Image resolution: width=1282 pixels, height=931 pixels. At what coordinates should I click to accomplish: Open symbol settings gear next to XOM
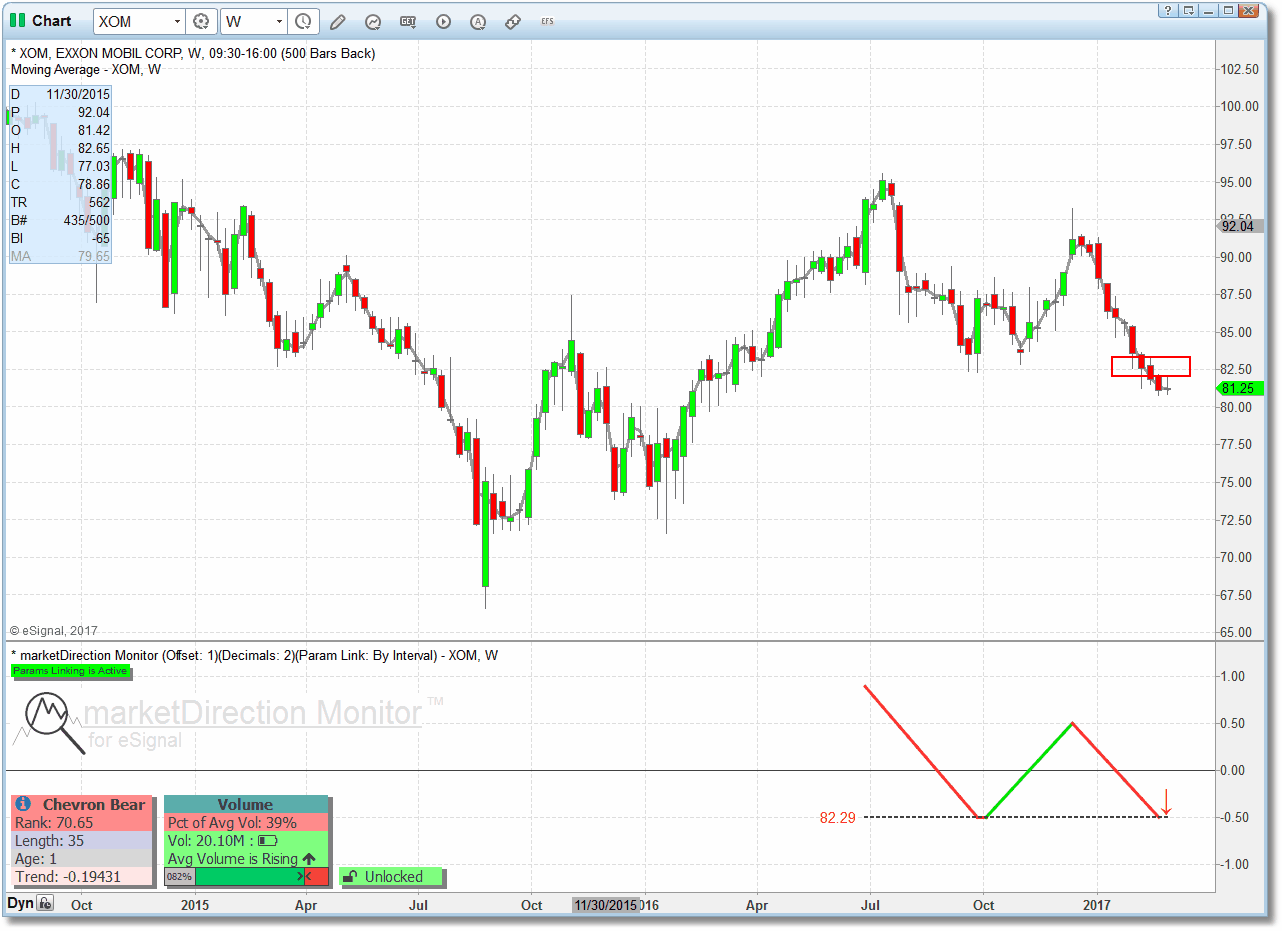point(201,21)
